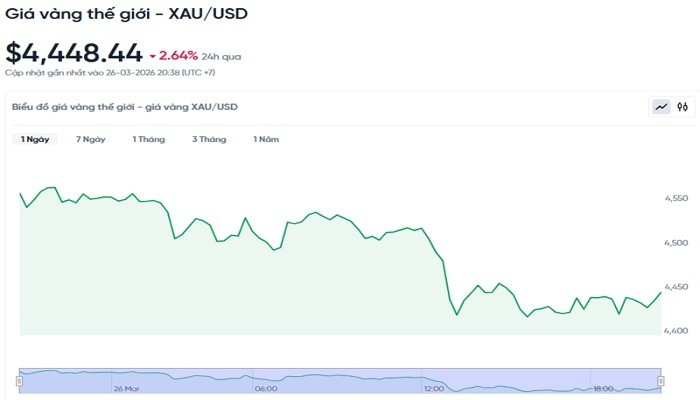Viewport: 700px width, 400px height.
Task: Click the right range slider handle
Action: [661, 380]
